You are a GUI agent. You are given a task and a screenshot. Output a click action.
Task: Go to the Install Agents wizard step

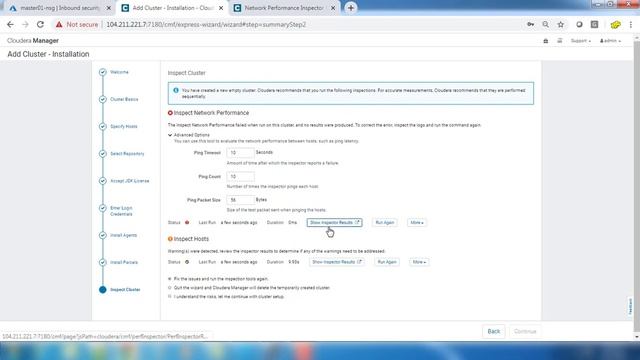(x=123, y=236)
